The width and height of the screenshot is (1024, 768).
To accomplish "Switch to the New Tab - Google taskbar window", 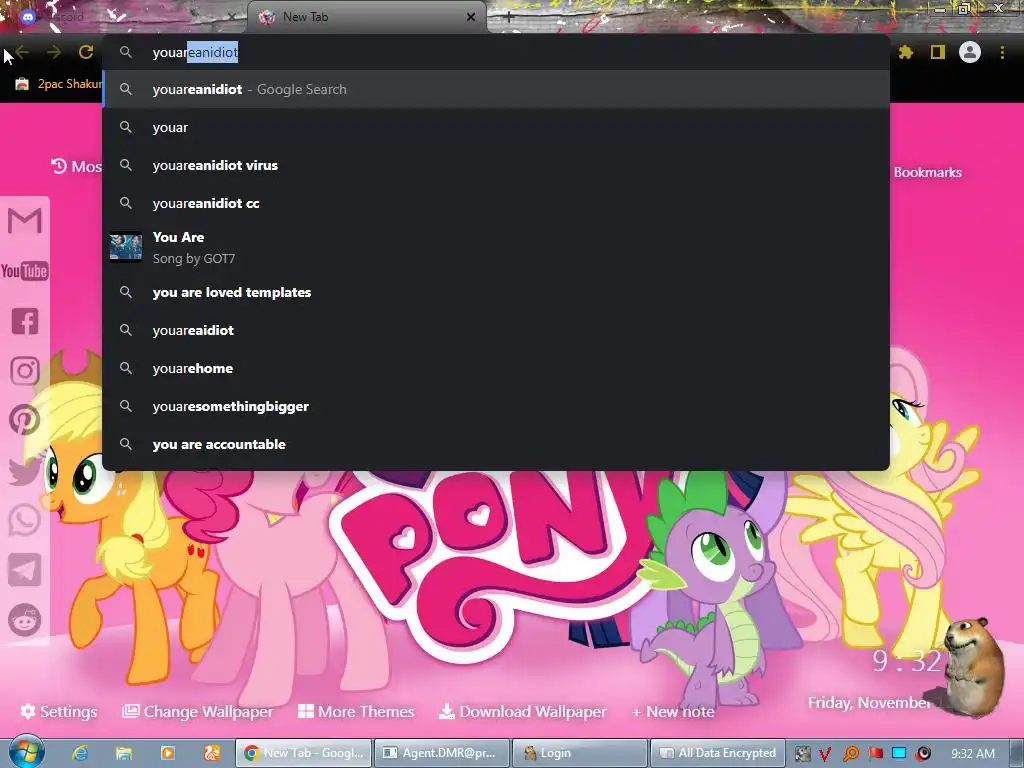I will click(x=304, y=753).
